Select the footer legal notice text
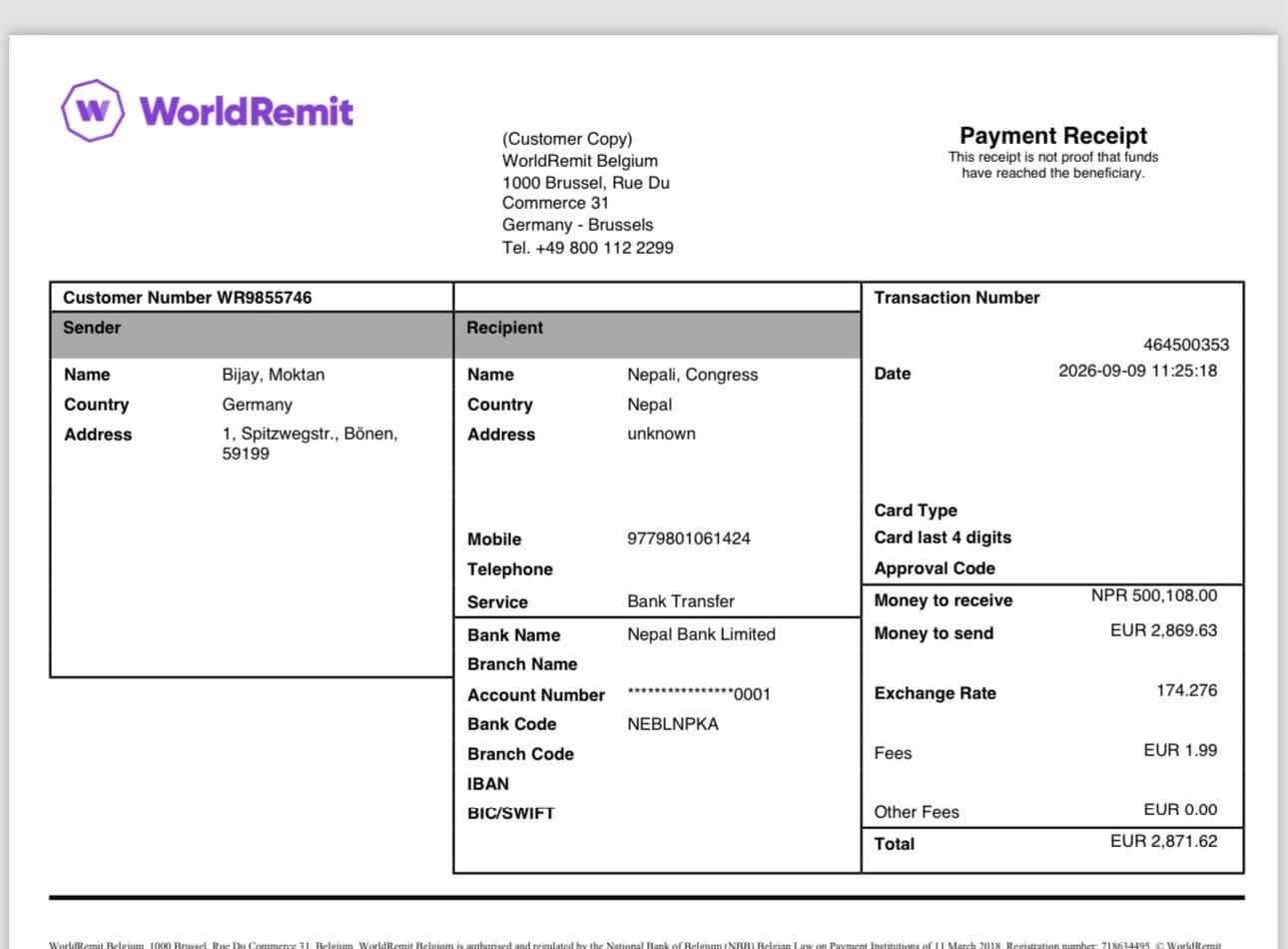 pos(635,944)
